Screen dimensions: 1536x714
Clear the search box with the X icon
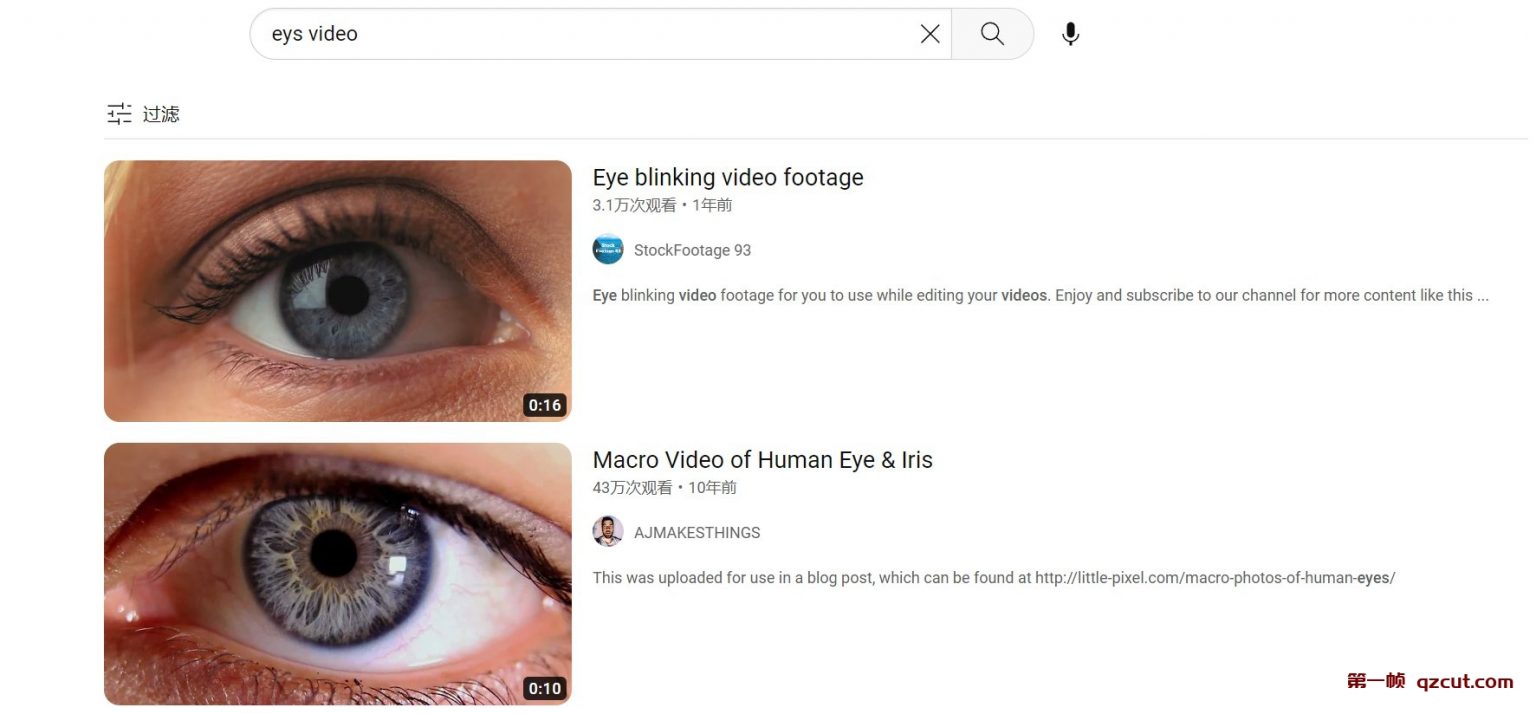point(930,34)
